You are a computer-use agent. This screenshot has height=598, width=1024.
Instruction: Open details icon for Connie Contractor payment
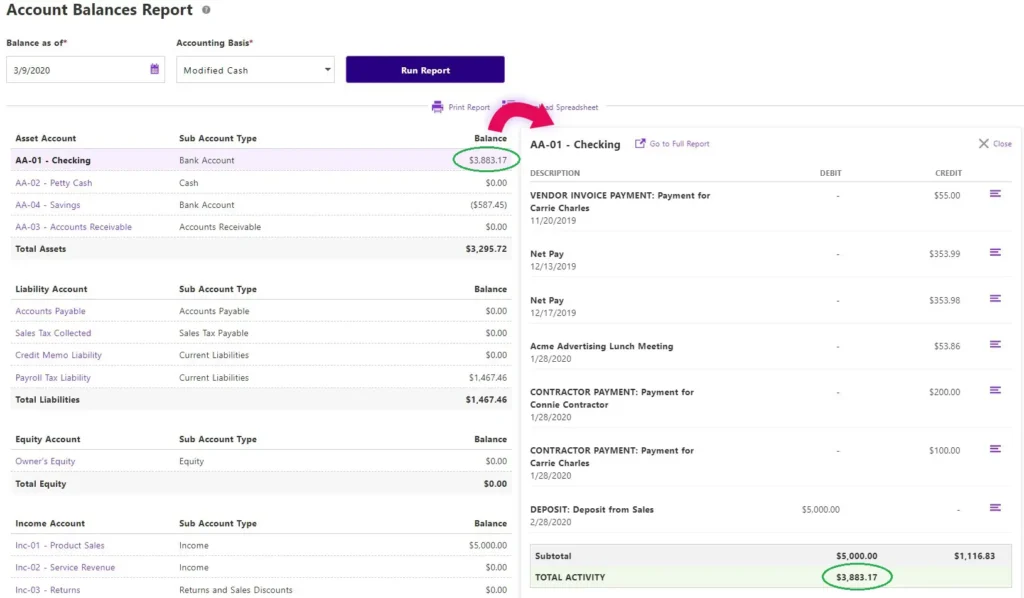995,390
